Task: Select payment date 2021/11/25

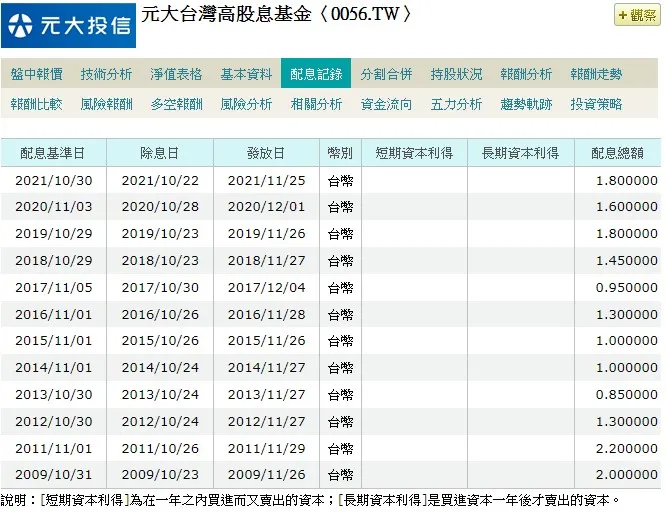Action: point(266,181)
